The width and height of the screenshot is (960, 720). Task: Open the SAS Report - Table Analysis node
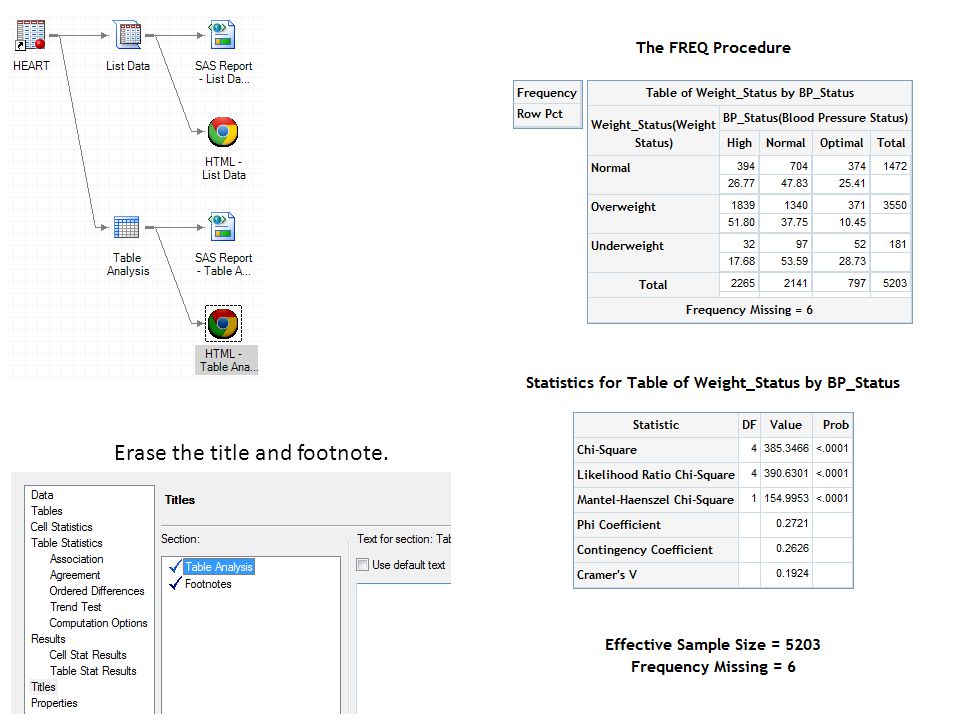[222, 227]
